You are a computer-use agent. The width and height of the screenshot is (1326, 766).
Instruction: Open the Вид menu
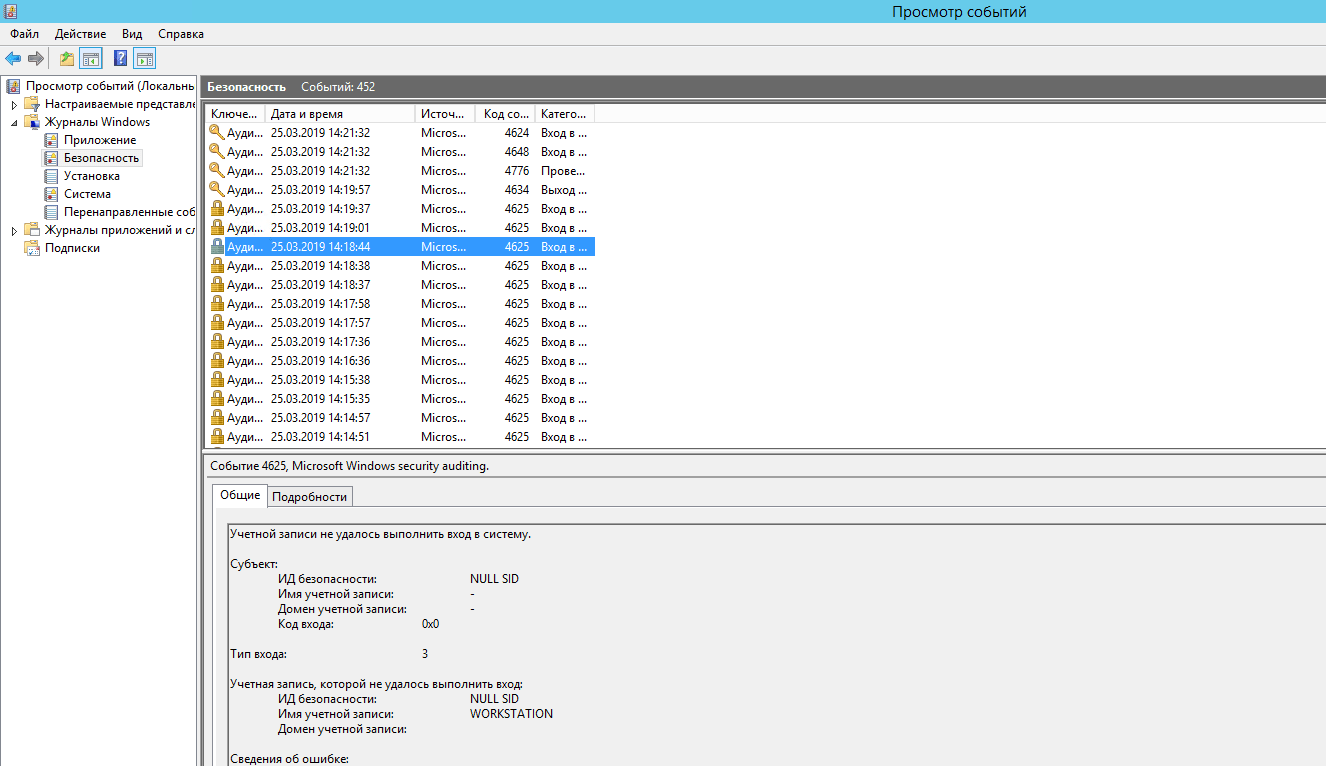point(132,34)
